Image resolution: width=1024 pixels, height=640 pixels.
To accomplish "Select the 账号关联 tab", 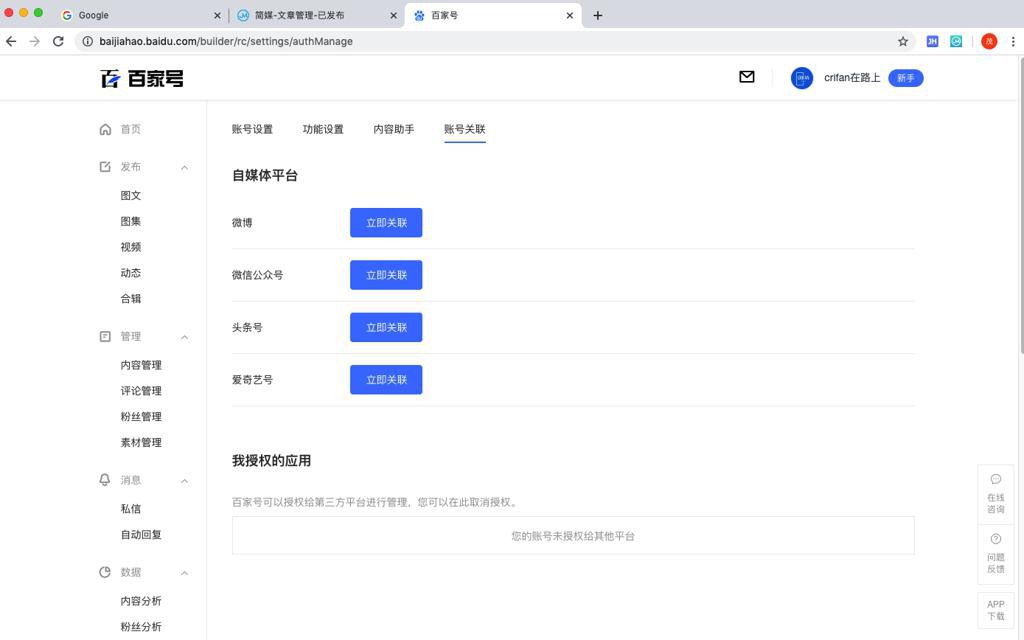I will point(464,129).
